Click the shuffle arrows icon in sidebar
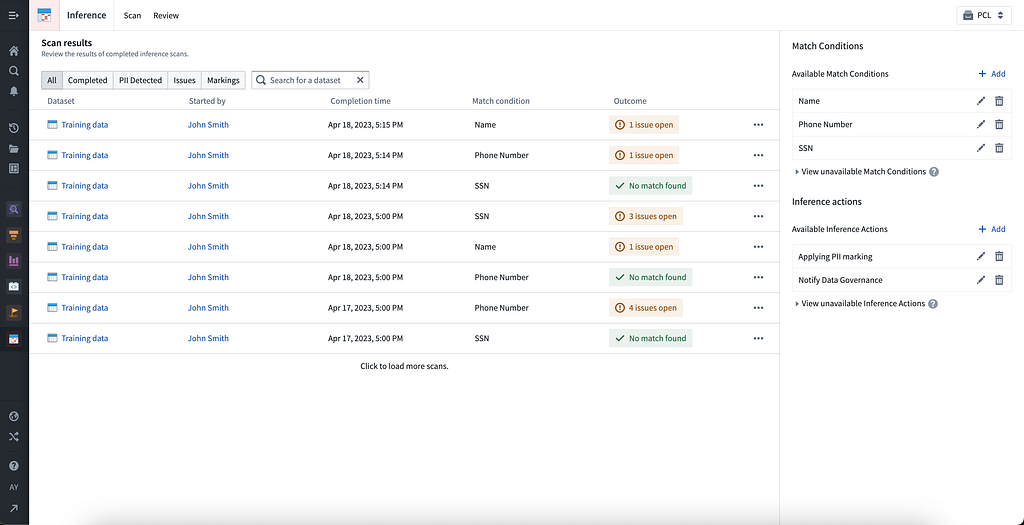The width and height of the screenshot is (1024, 525). (14, 437)
